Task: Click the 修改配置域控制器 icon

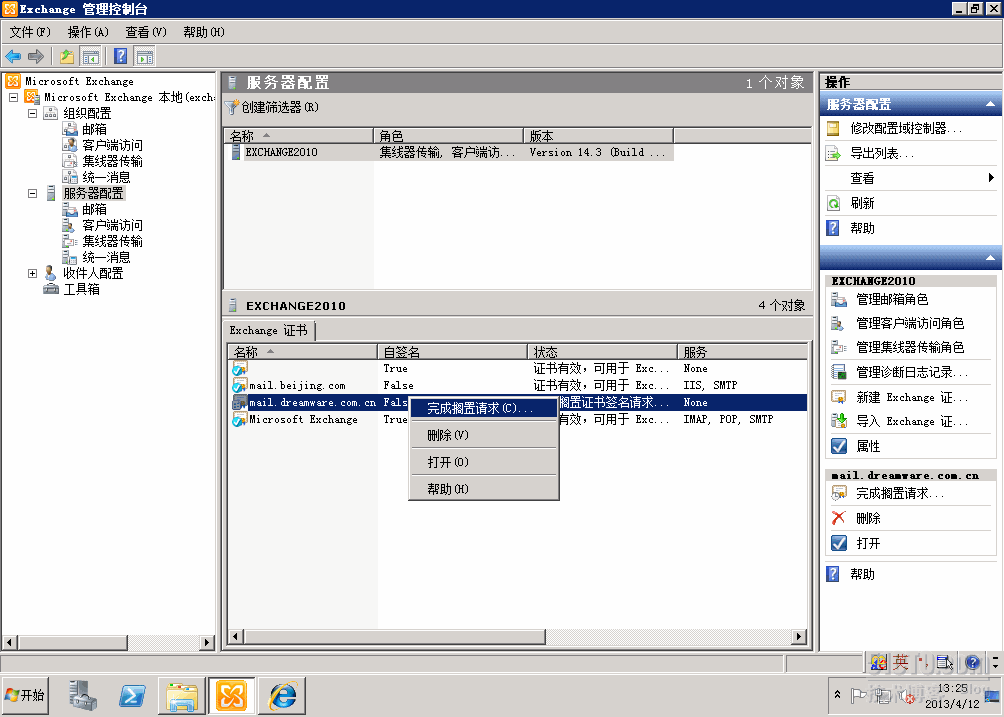Action: pos(833,129)
